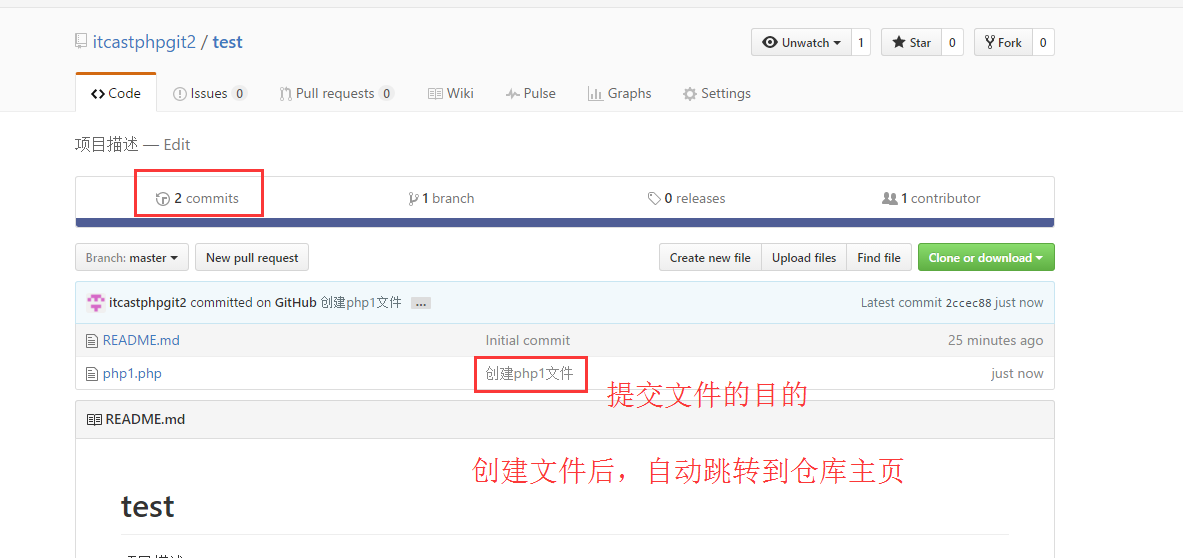The width and height of the screenshot is (1183, 558).
Task: Click the watchers count 1
Action: pyautogui.click(x=861, y=42)
